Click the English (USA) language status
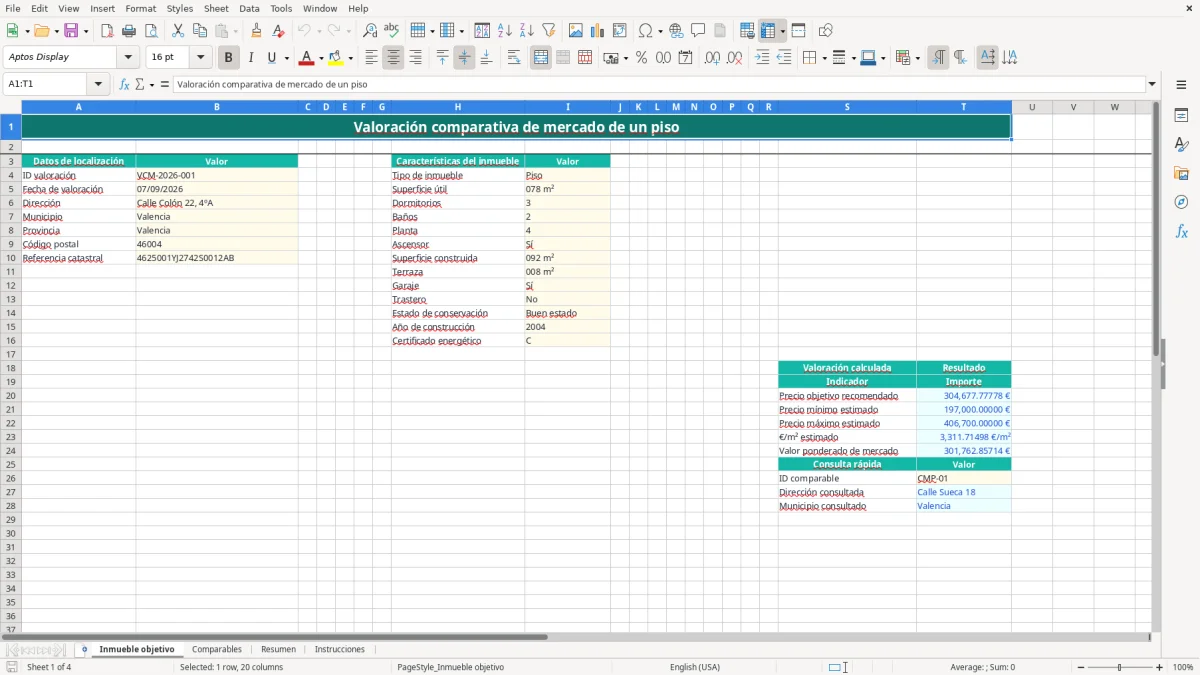This screenshot has width=1200, height=675. [695, 667]
